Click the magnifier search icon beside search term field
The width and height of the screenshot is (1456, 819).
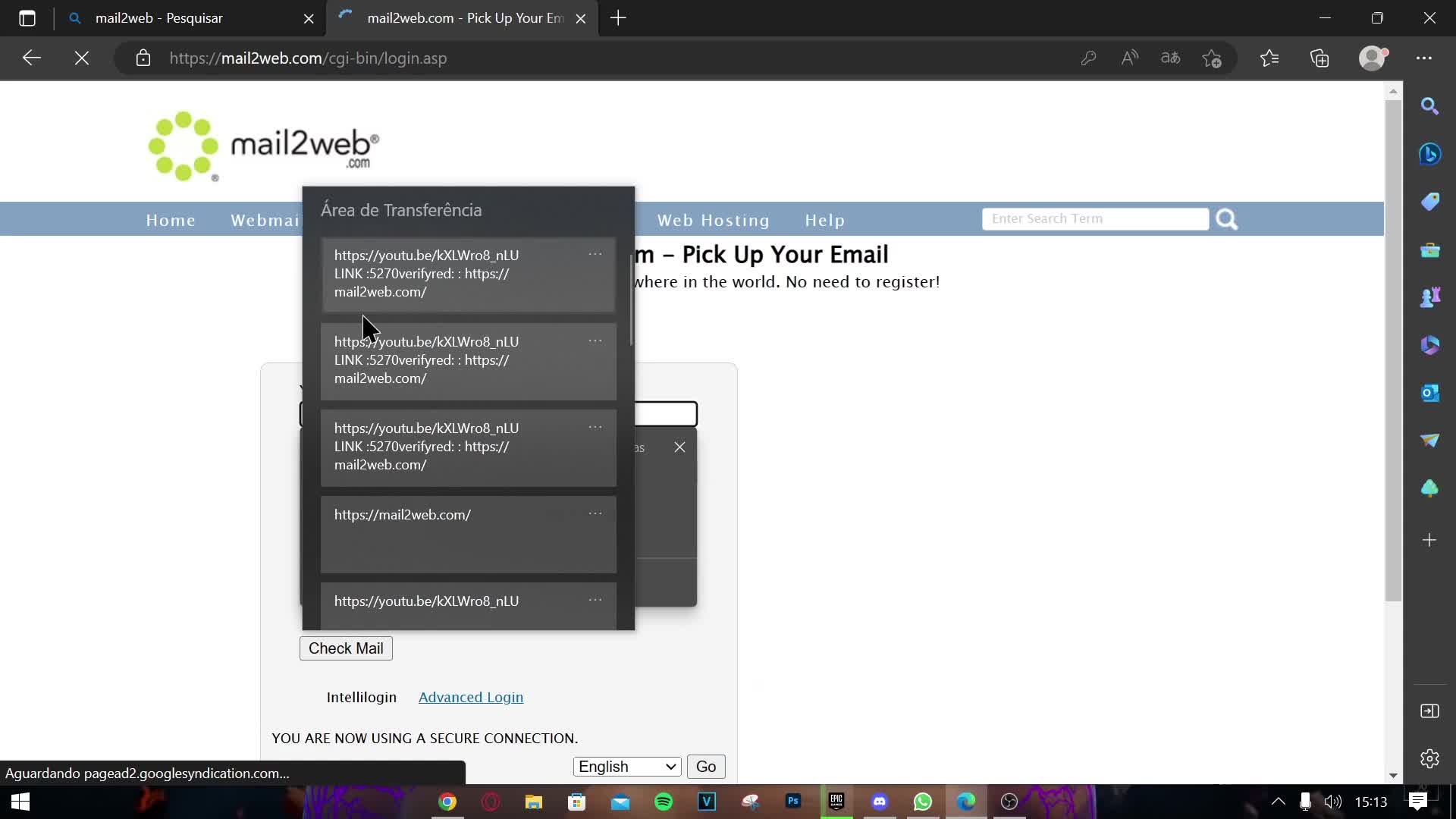point(1226,220)
